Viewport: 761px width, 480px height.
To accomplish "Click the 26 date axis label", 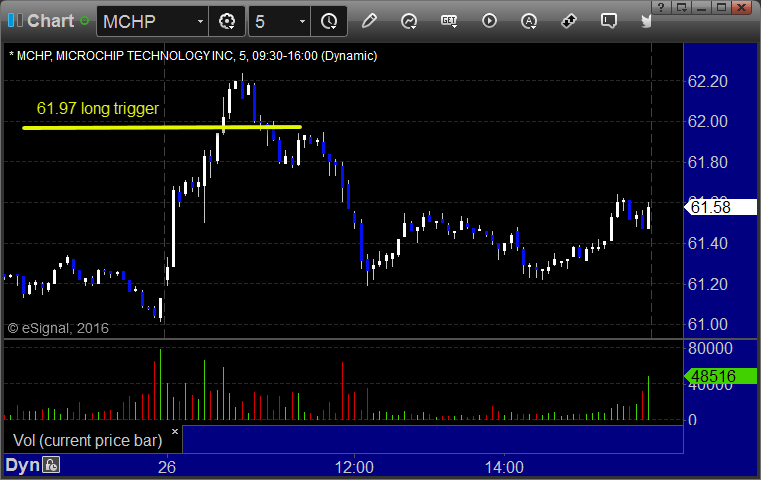I will click(167, 467).
